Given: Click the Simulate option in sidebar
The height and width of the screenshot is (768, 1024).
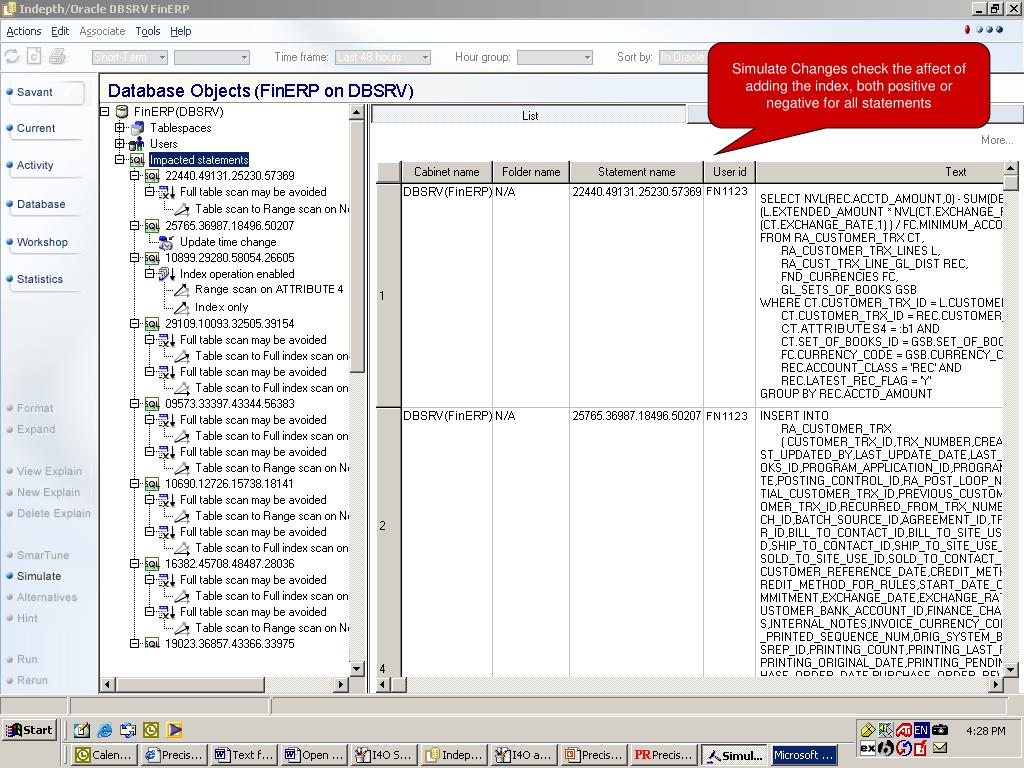Looking at the screenshot, I should [39, 577].
